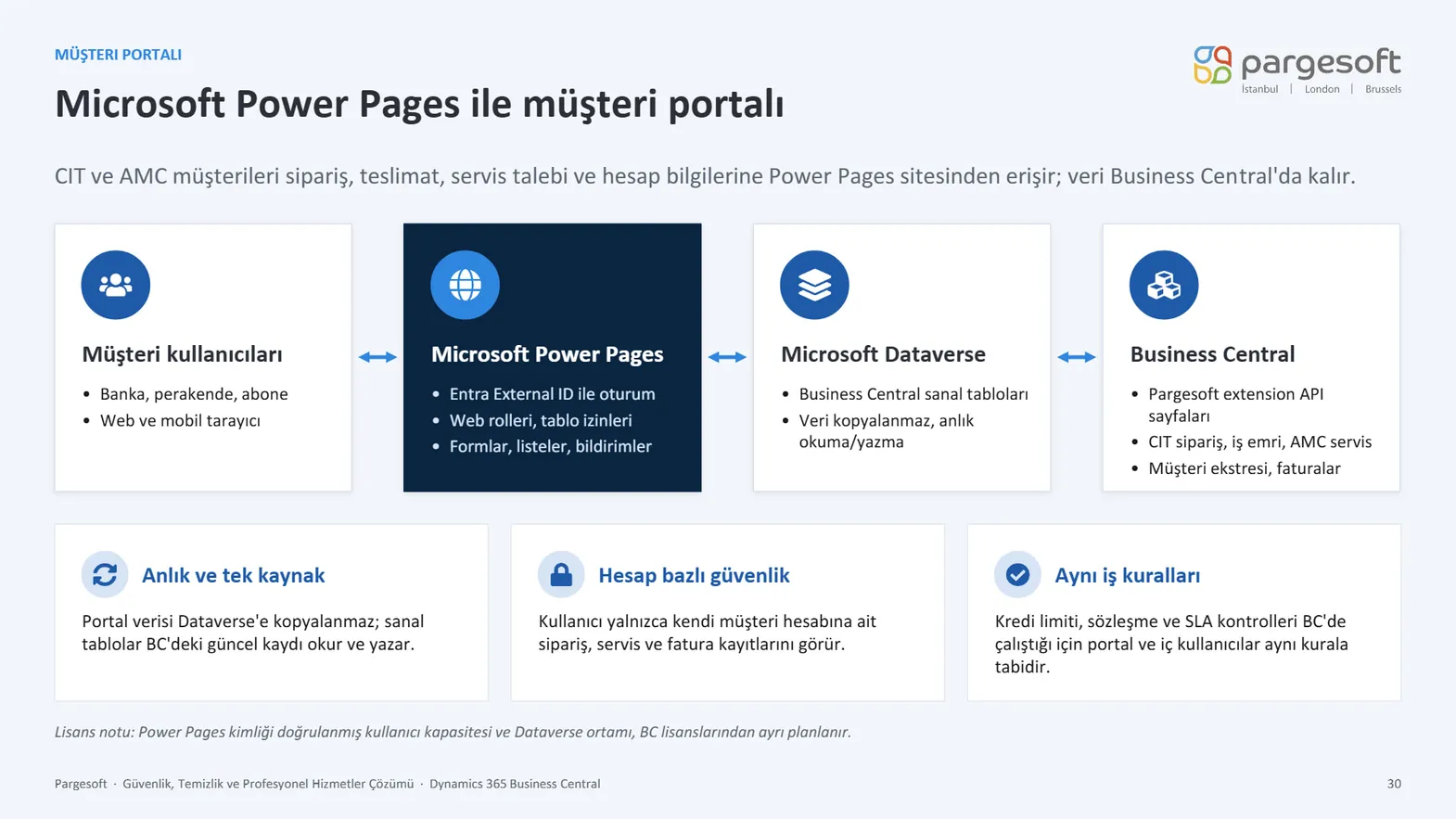Click the main slide title text
1456x819 pixels.
pyautogui.click(x=419, y=104)
